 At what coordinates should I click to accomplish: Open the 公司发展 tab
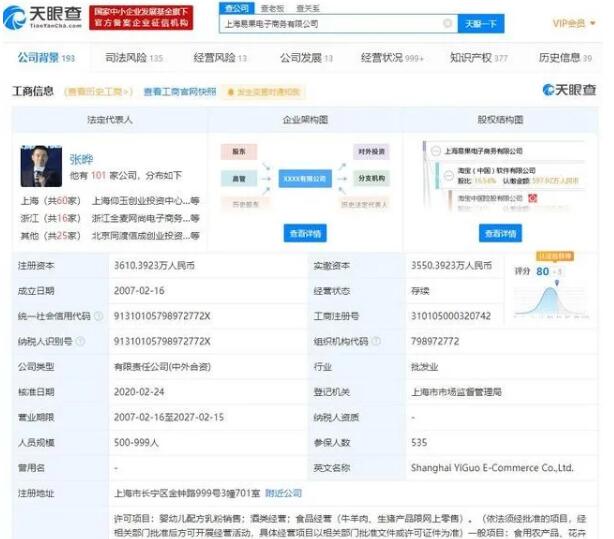pos(306,58)
